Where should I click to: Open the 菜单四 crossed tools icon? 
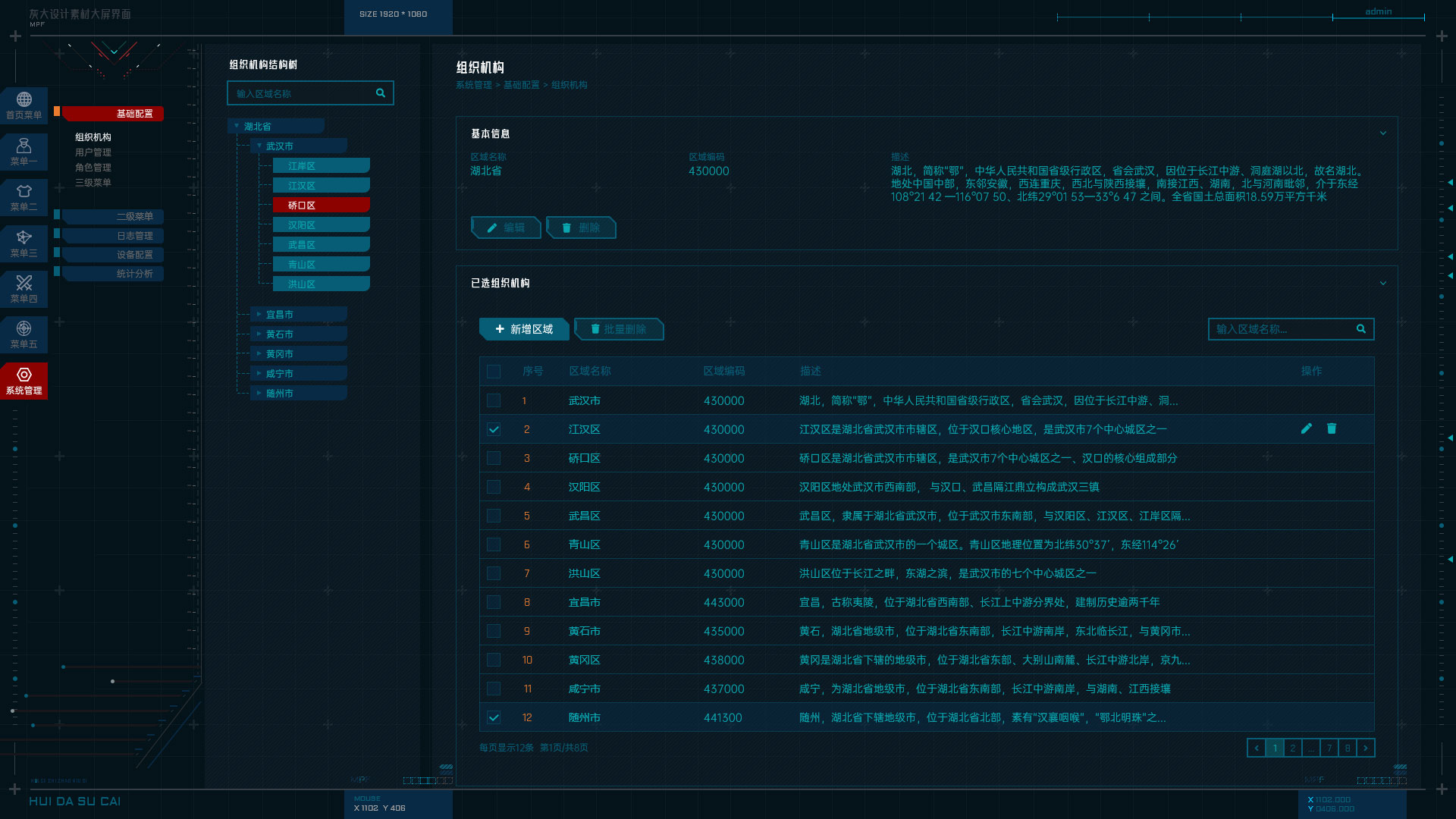24,284
